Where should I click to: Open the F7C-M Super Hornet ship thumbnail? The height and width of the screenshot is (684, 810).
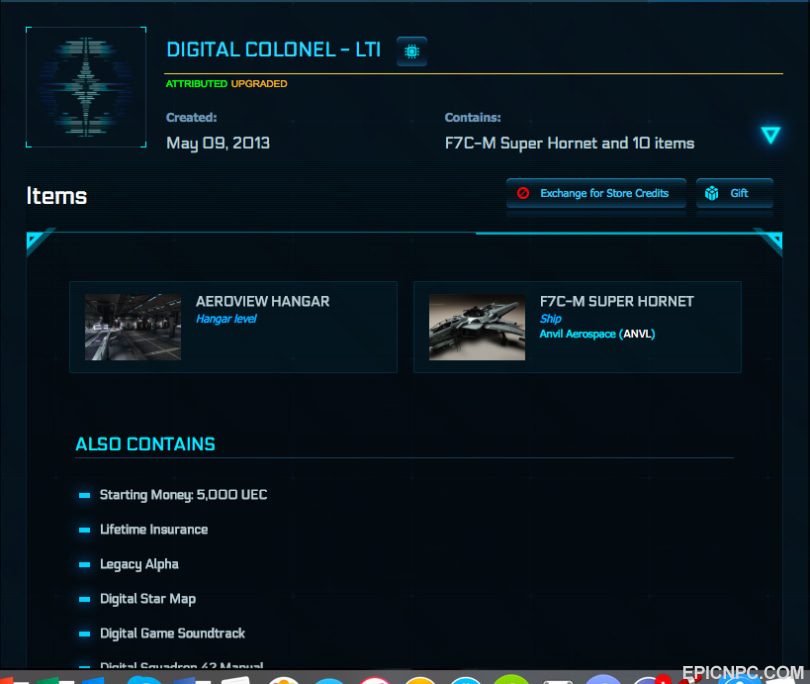[x=477, y=327]
